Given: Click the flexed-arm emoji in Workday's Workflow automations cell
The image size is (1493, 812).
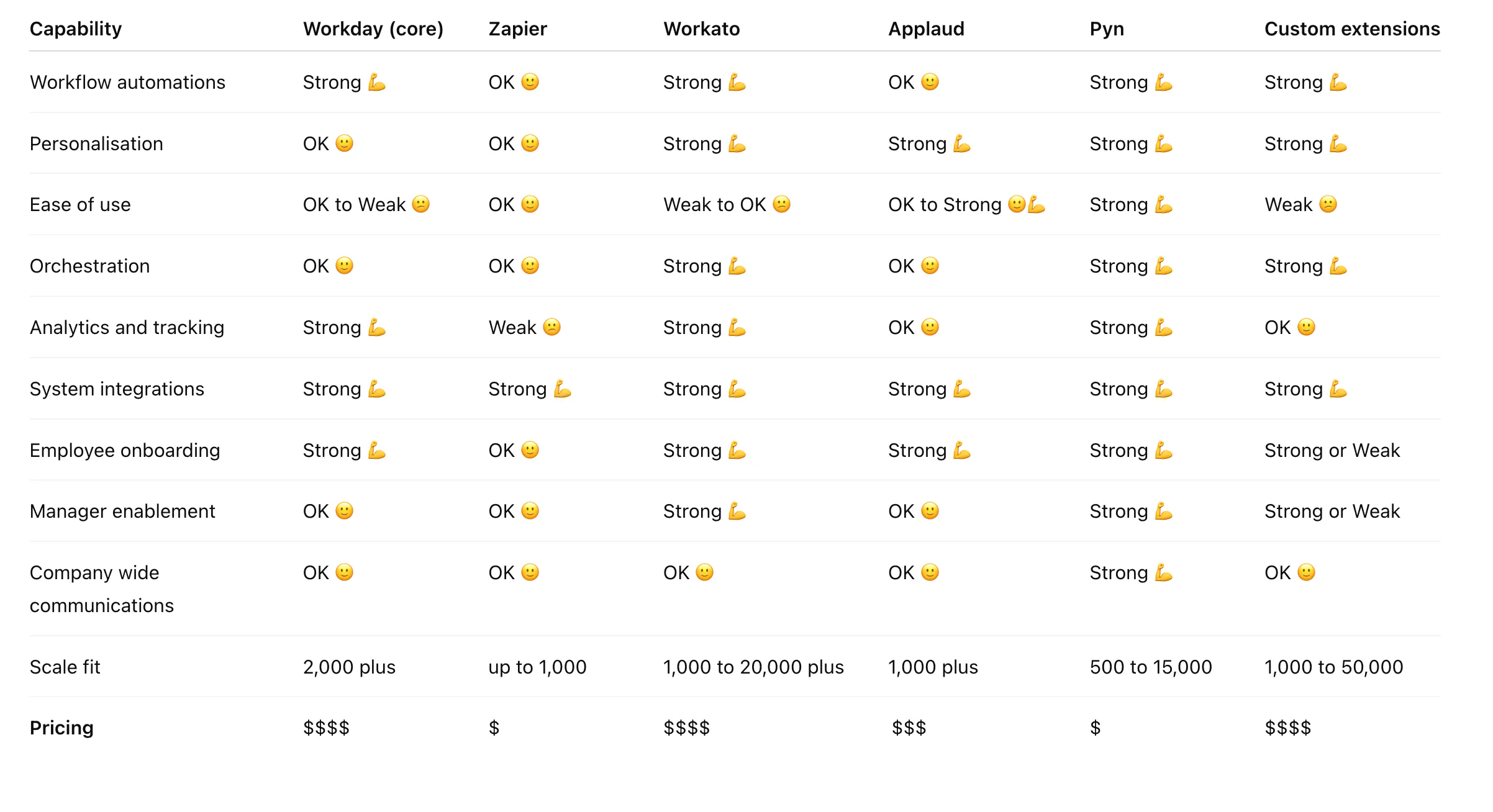Looking at the screenshot, I should 376,82.
